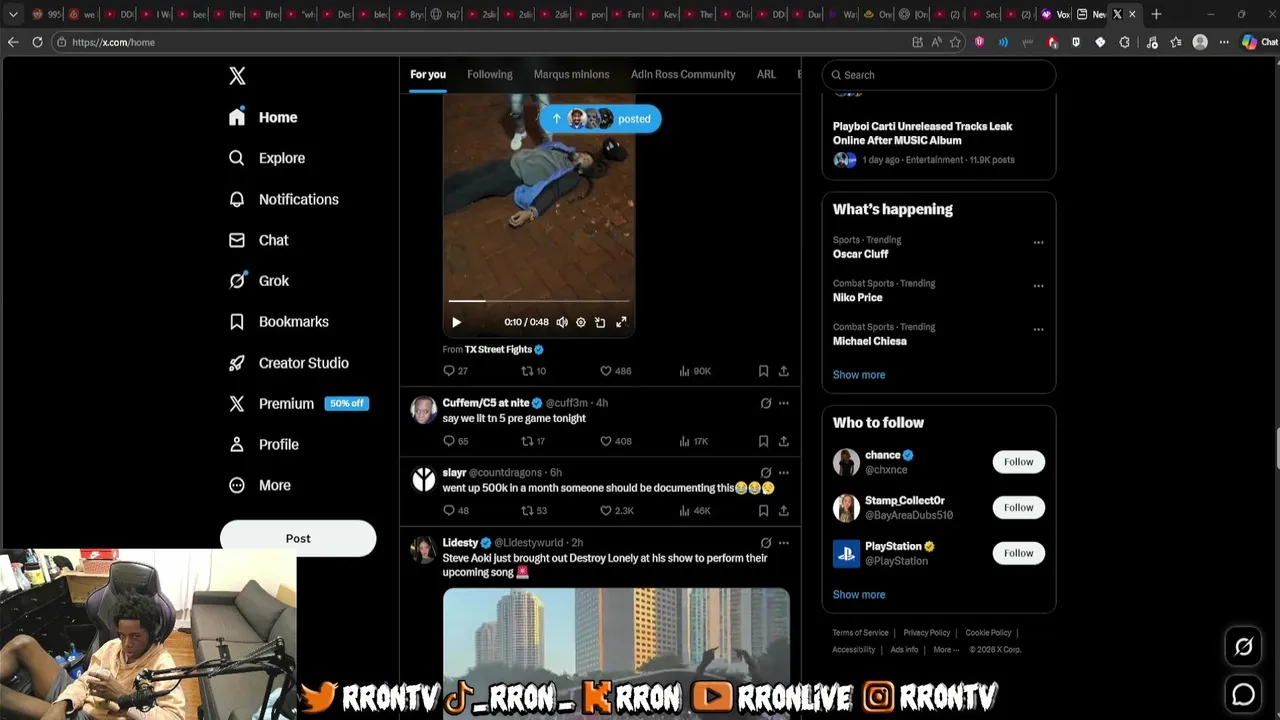The width and height of the screenshot is (1280, 720).
Task: Click Grok icon on Lidesty post
Action: pos(766,543)
